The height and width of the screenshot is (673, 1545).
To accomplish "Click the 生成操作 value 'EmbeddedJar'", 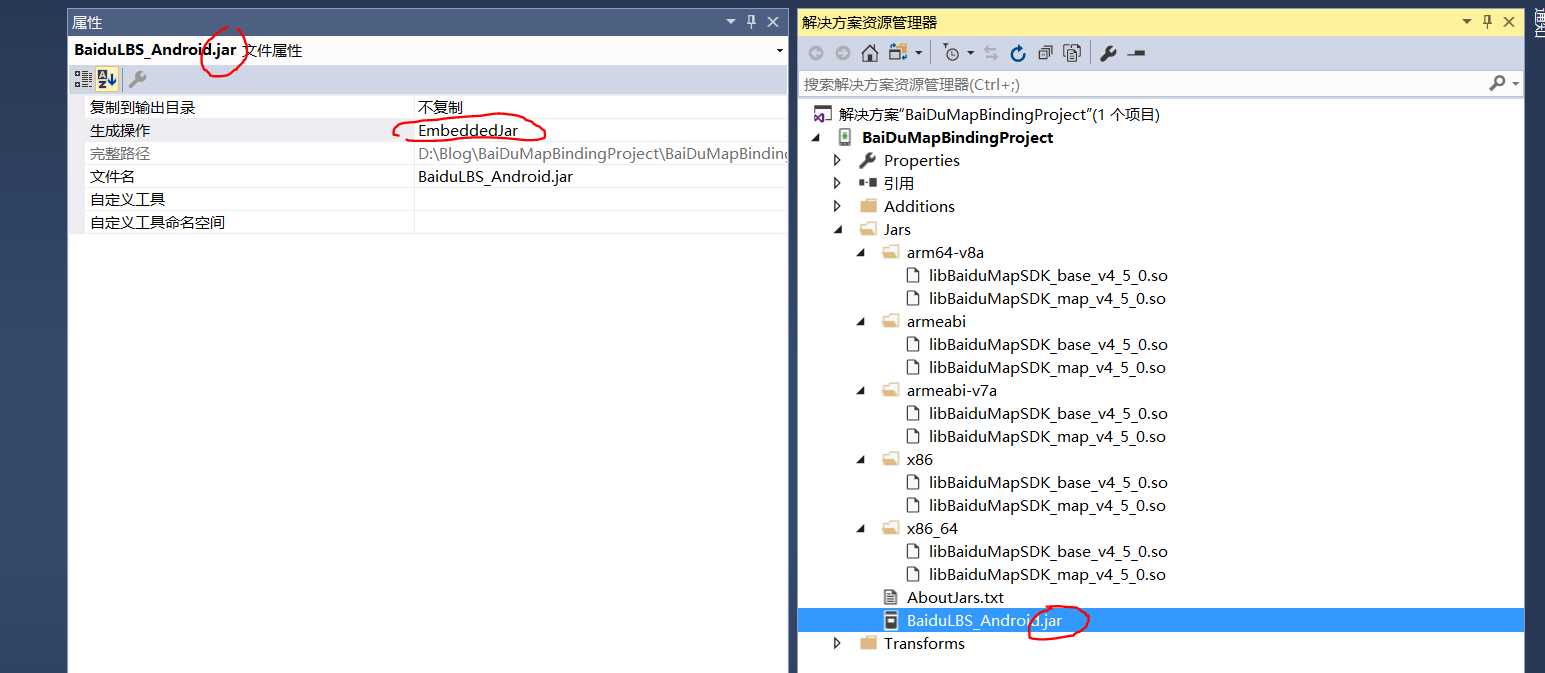I will coord(468,130).
